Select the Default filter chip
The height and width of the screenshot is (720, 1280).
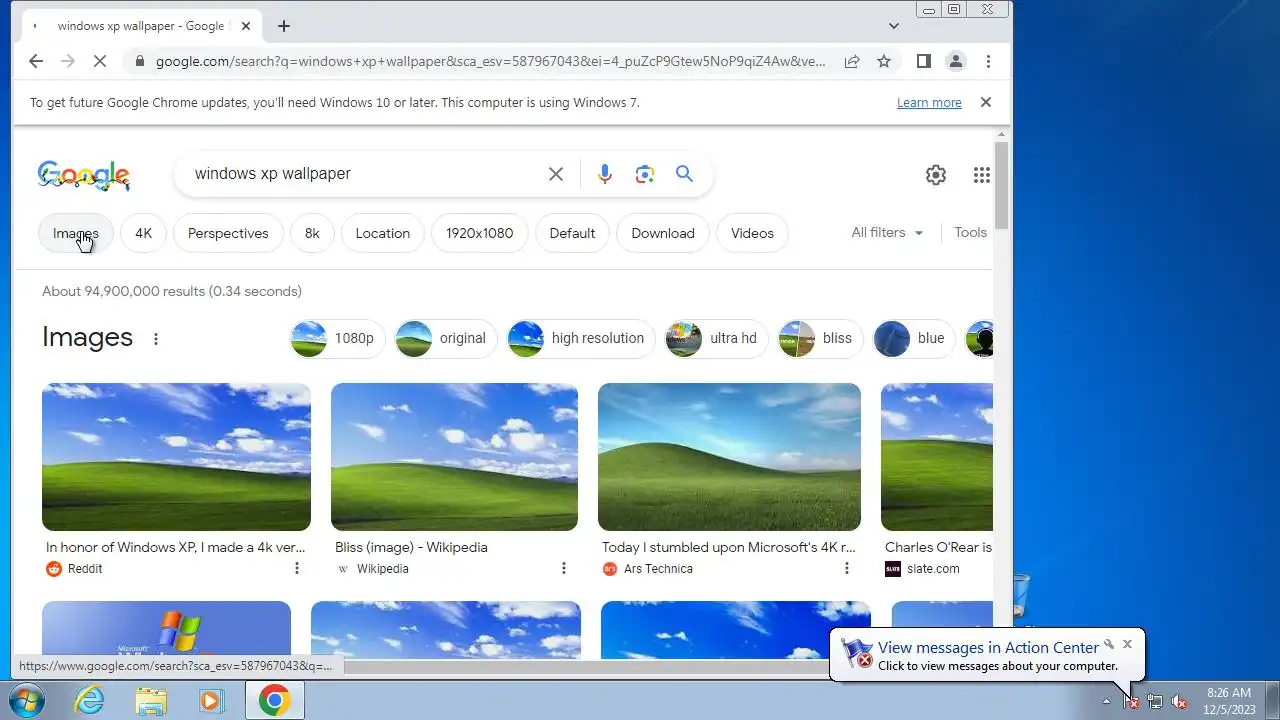[572, 233]
